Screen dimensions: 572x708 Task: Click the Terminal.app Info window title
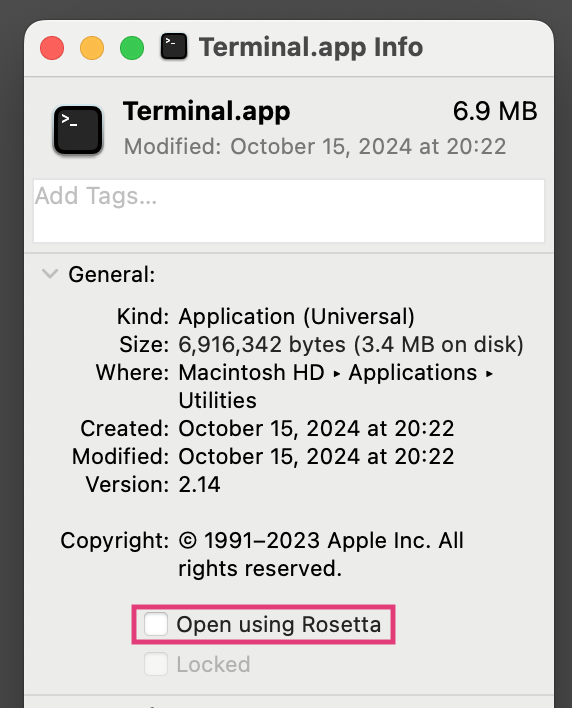point(311,47)
